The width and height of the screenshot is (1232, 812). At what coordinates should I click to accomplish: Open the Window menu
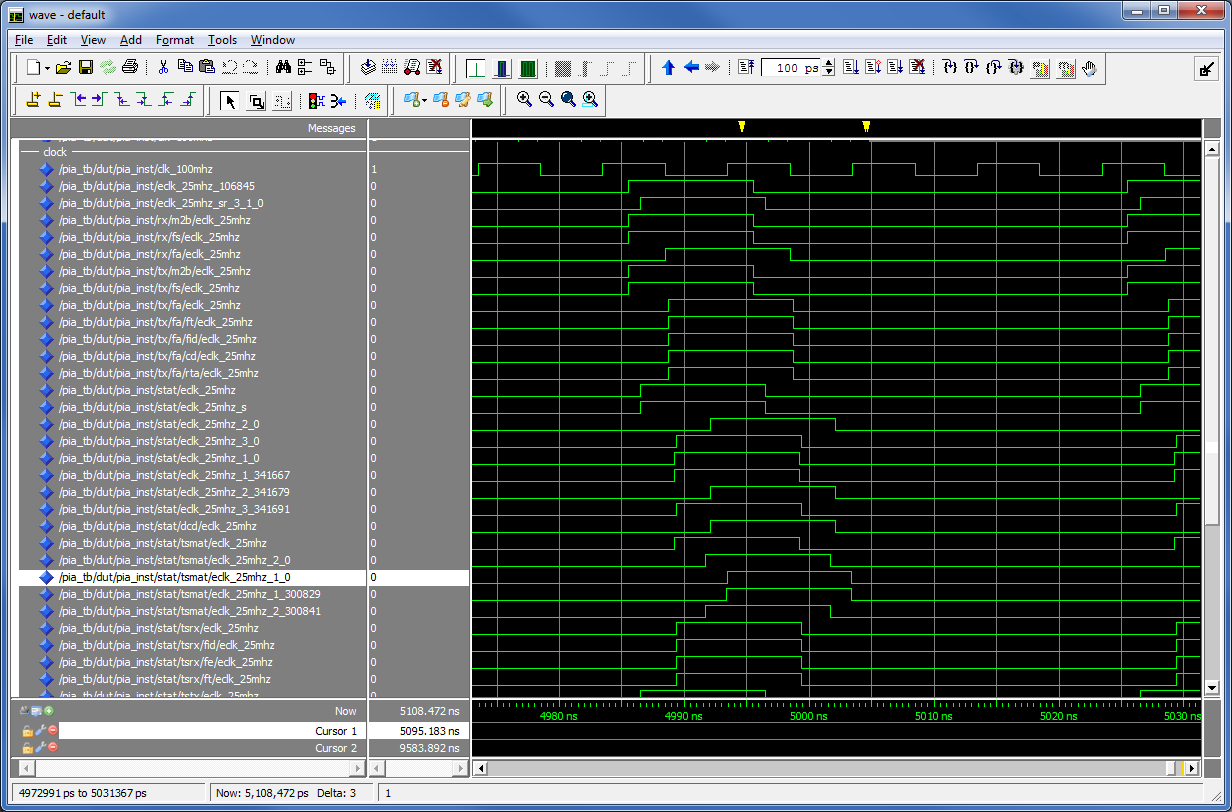click(x=272, y=40)
